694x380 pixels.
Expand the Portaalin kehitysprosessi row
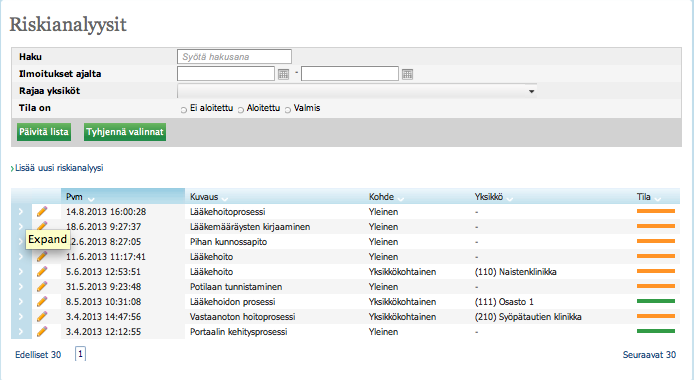point(21,332)
